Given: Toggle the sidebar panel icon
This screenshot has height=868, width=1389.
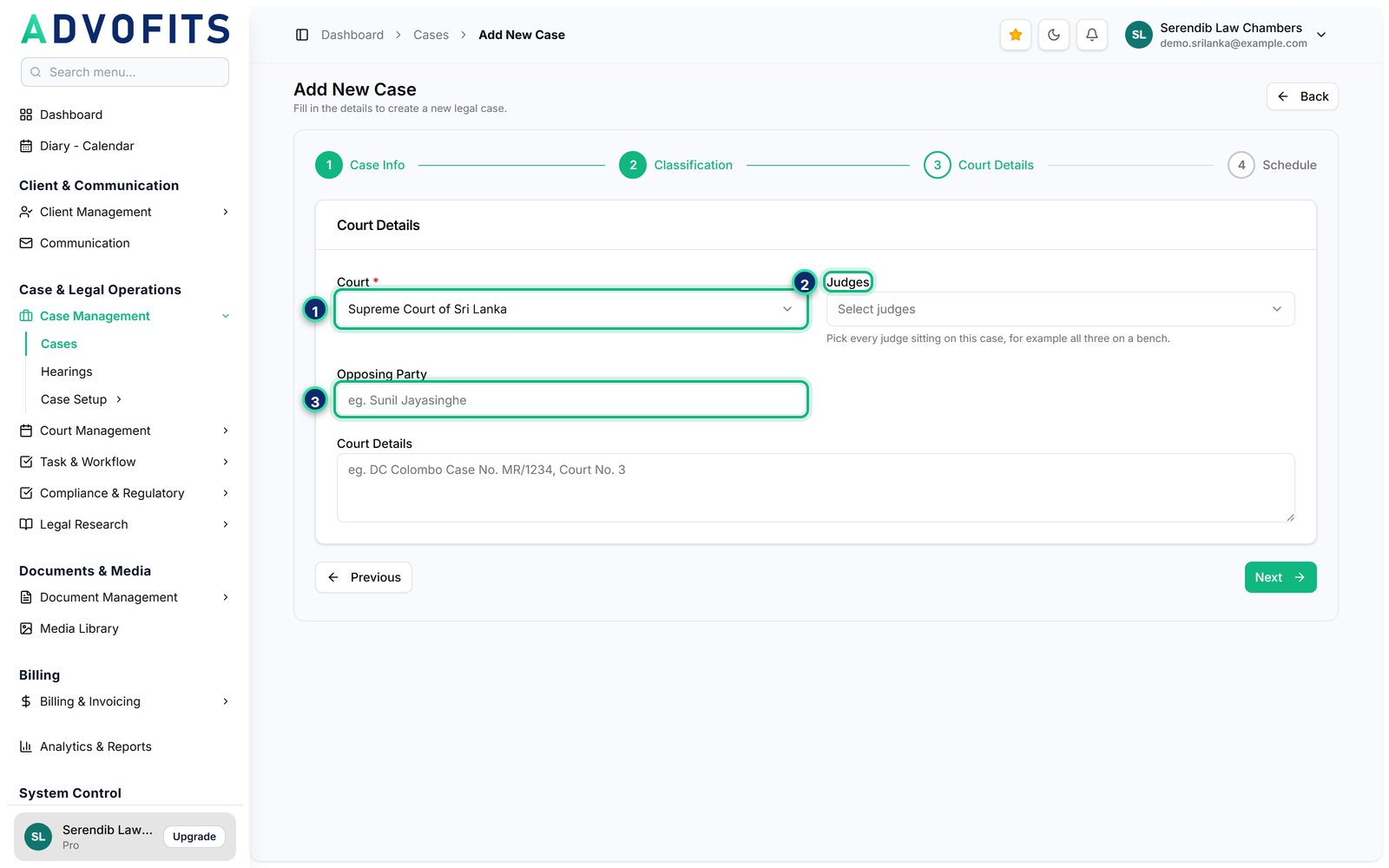Looking at the screenshot, I should 302,35.
